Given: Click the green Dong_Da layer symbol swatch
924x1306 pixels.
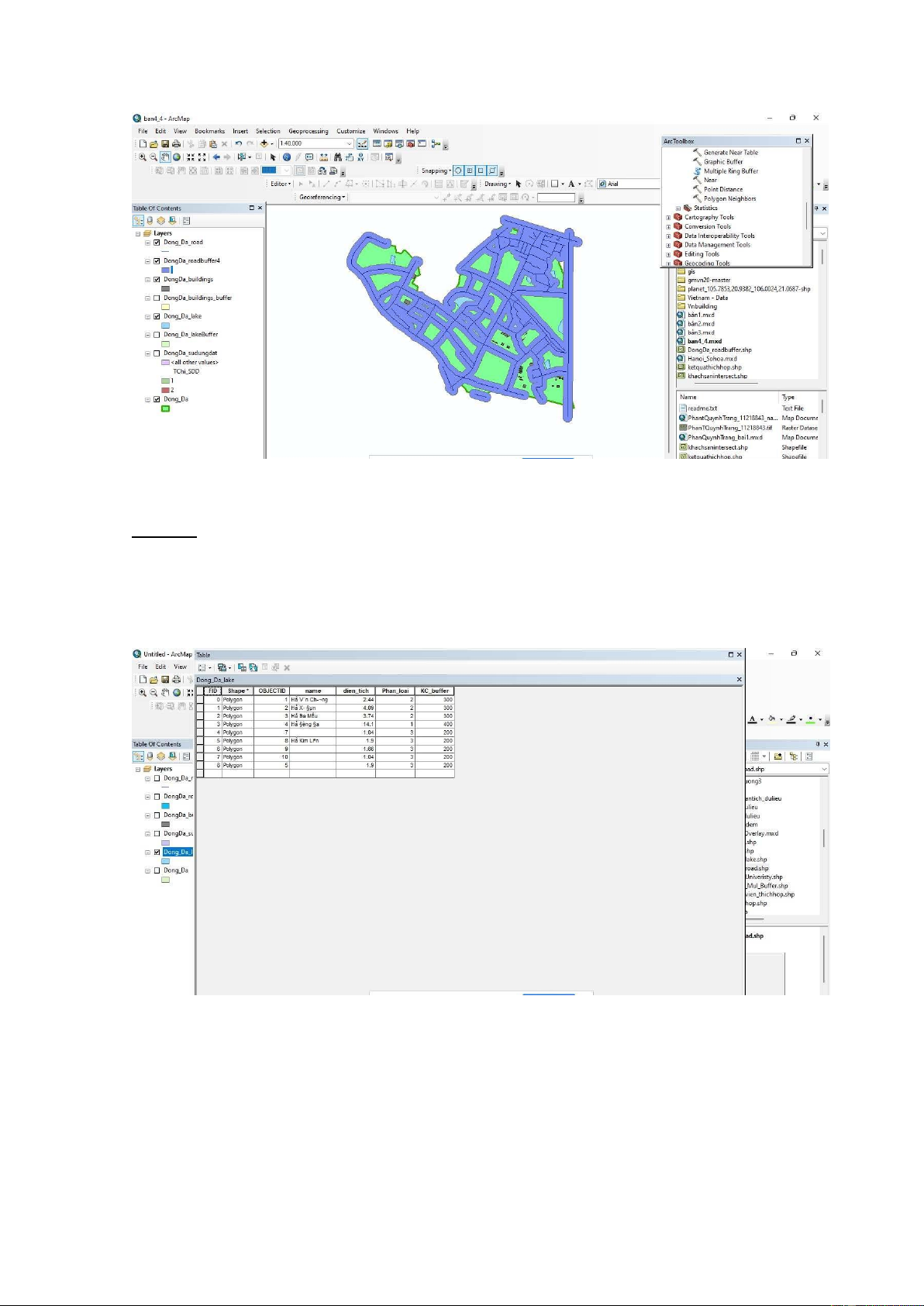Looking at the screenshot, I should (x=165, y=408).
